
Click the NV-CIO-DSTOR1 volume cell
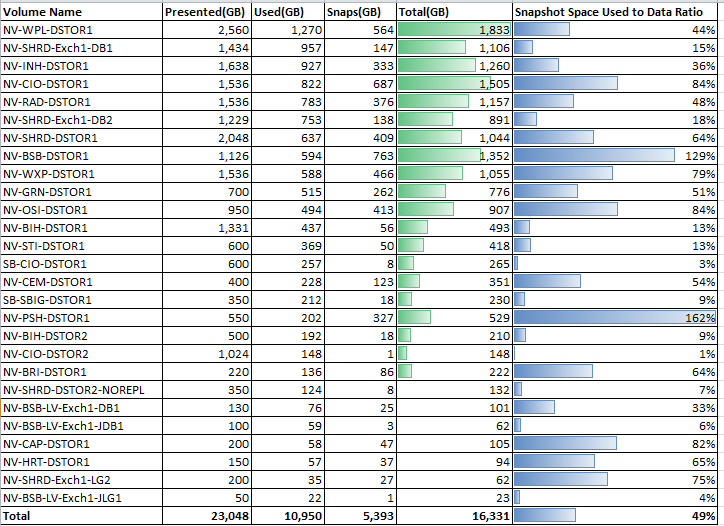82,84
